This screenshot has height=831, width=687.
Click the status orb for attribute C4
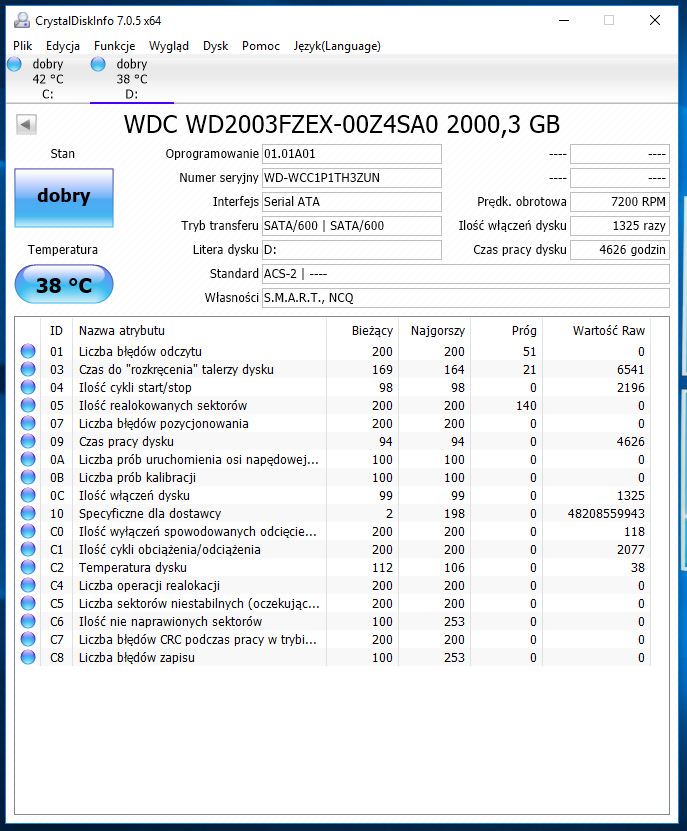28,586
